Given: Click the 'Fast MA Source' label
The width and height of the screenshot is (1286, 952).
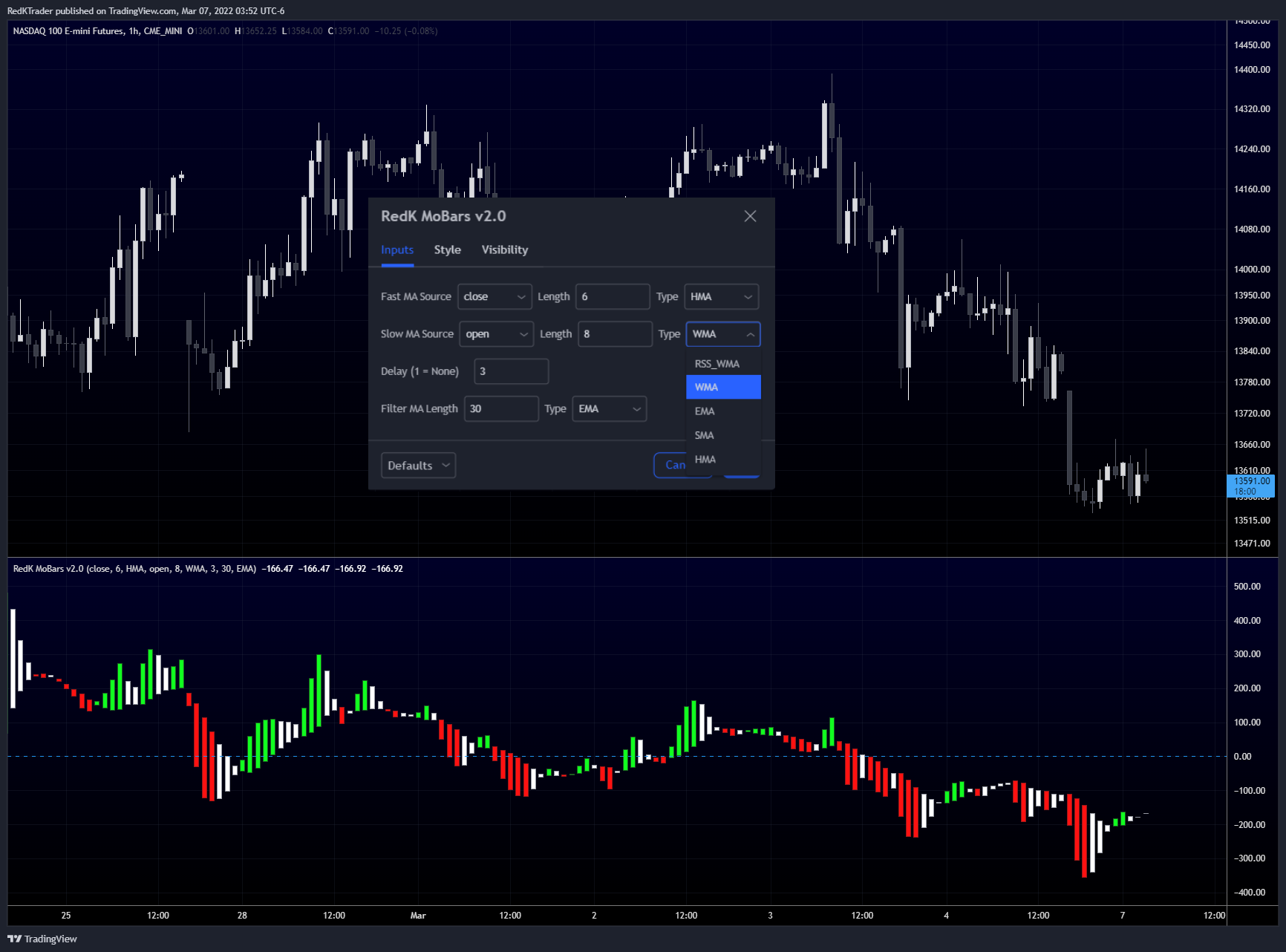Looking at the screenshot, I should [x=416, y=296].
